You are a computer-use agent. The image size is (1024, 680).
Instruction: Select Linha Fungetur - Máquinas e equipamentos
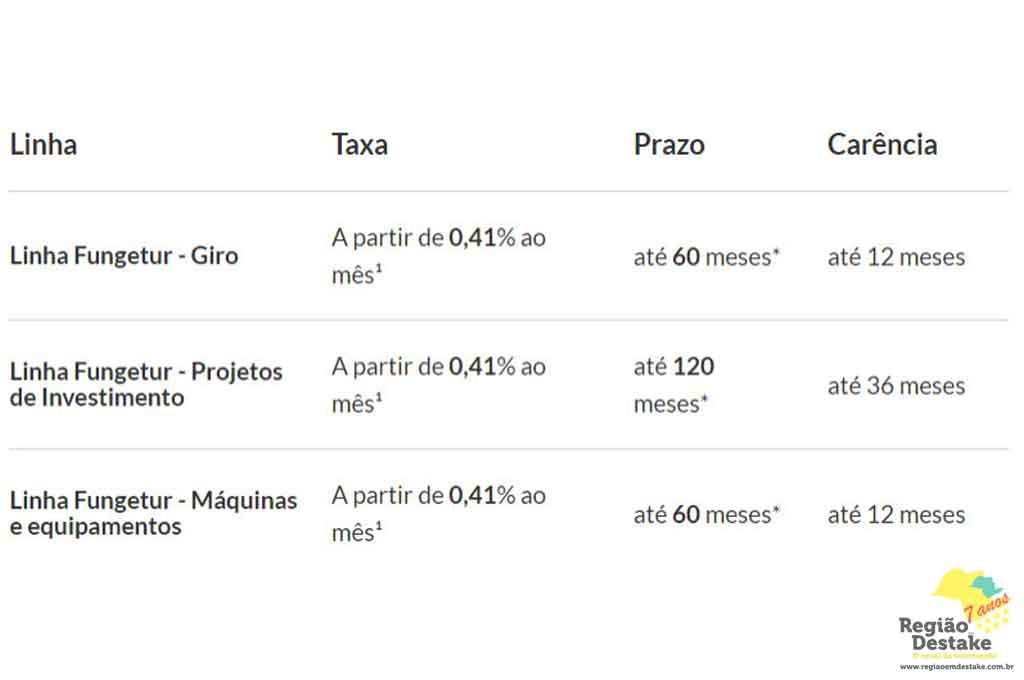[x=153, y=513]
